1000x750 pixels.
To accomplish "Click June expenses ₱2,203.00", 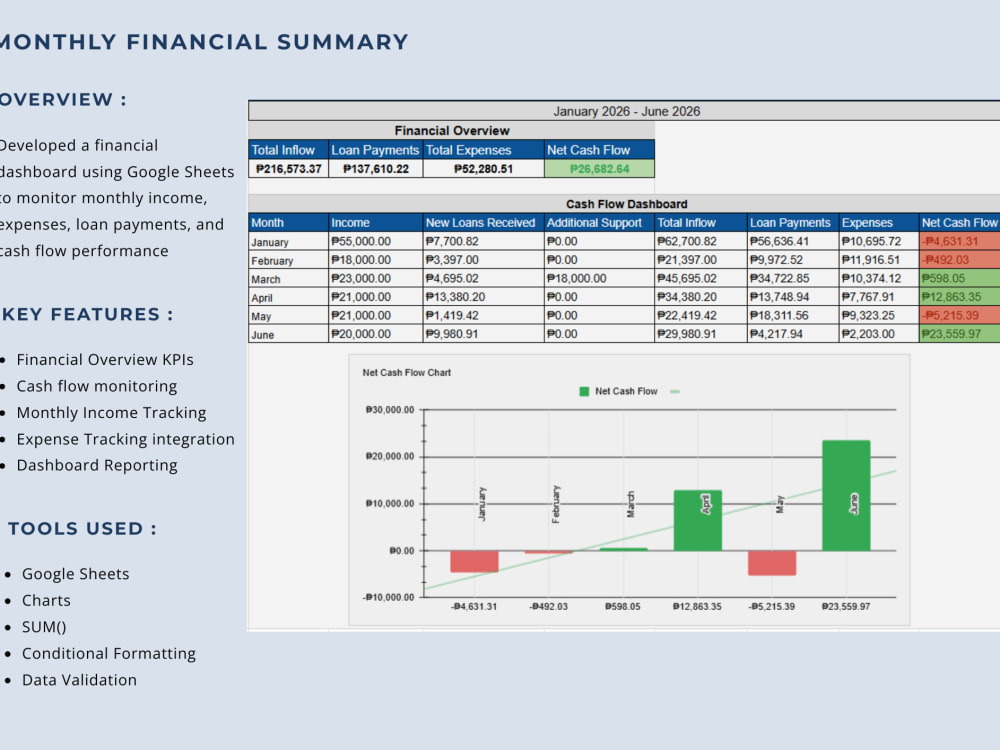I will 868,334.
